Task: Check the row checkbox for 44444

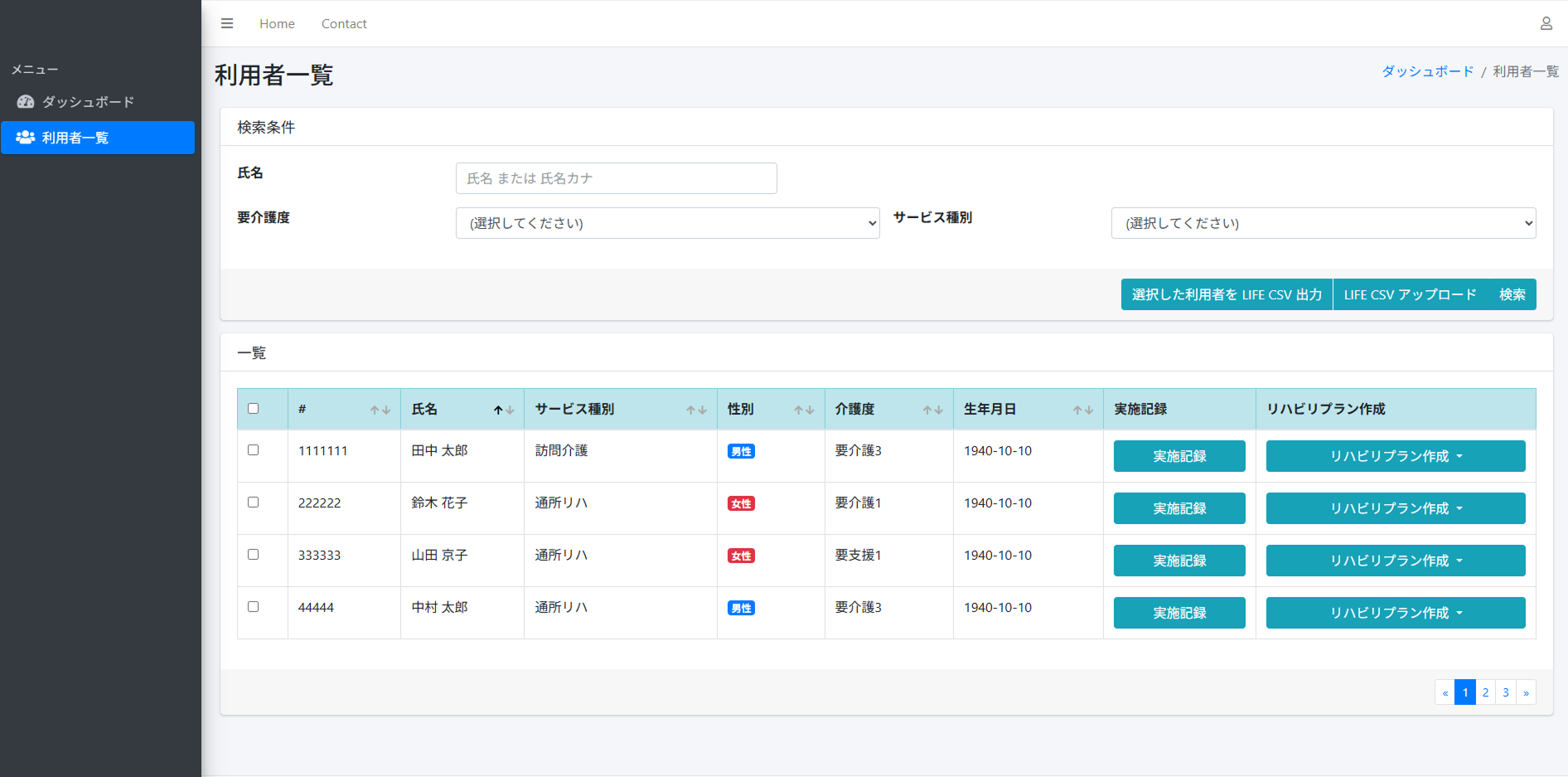Action: (x=254, y=606)
